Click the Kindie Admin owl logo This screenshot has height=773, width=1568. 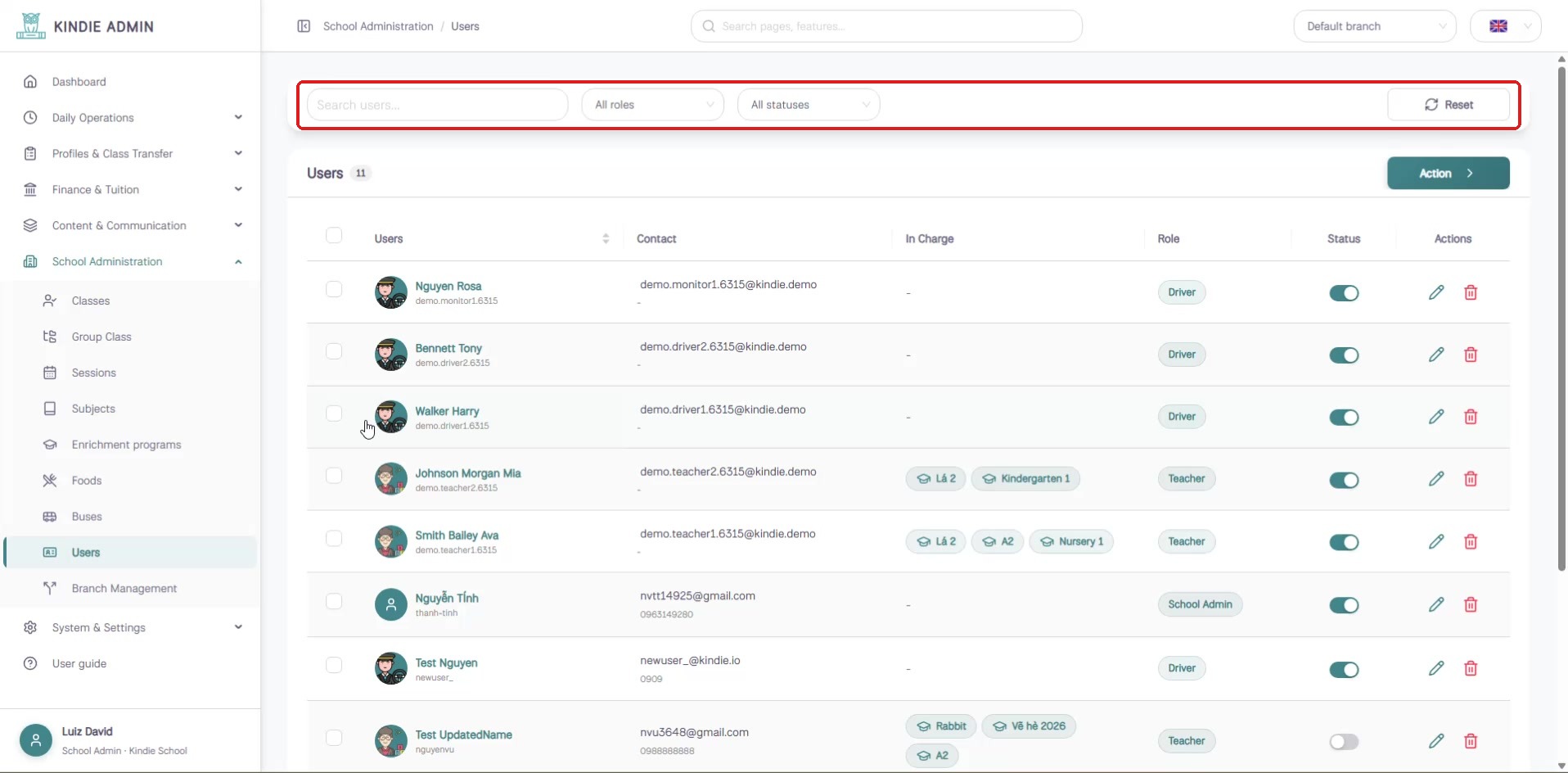(x=31, y=26)
